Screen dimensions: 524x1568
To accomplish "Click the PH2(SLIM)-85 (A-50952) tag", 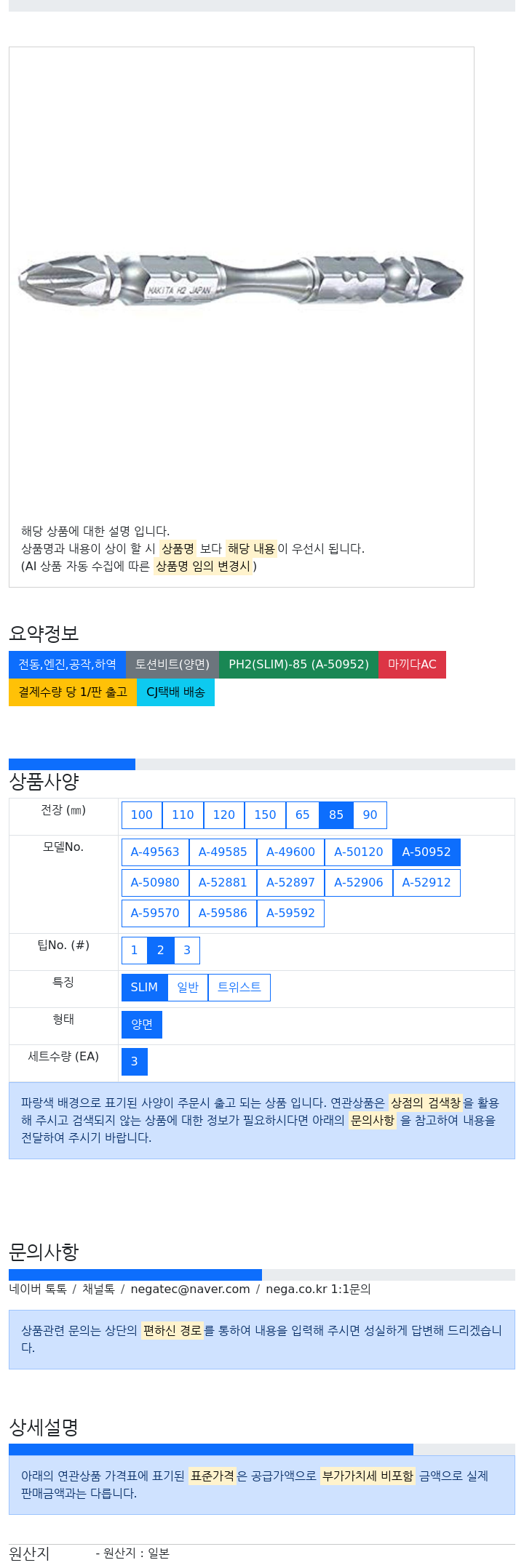I will [x=298, y=665].
